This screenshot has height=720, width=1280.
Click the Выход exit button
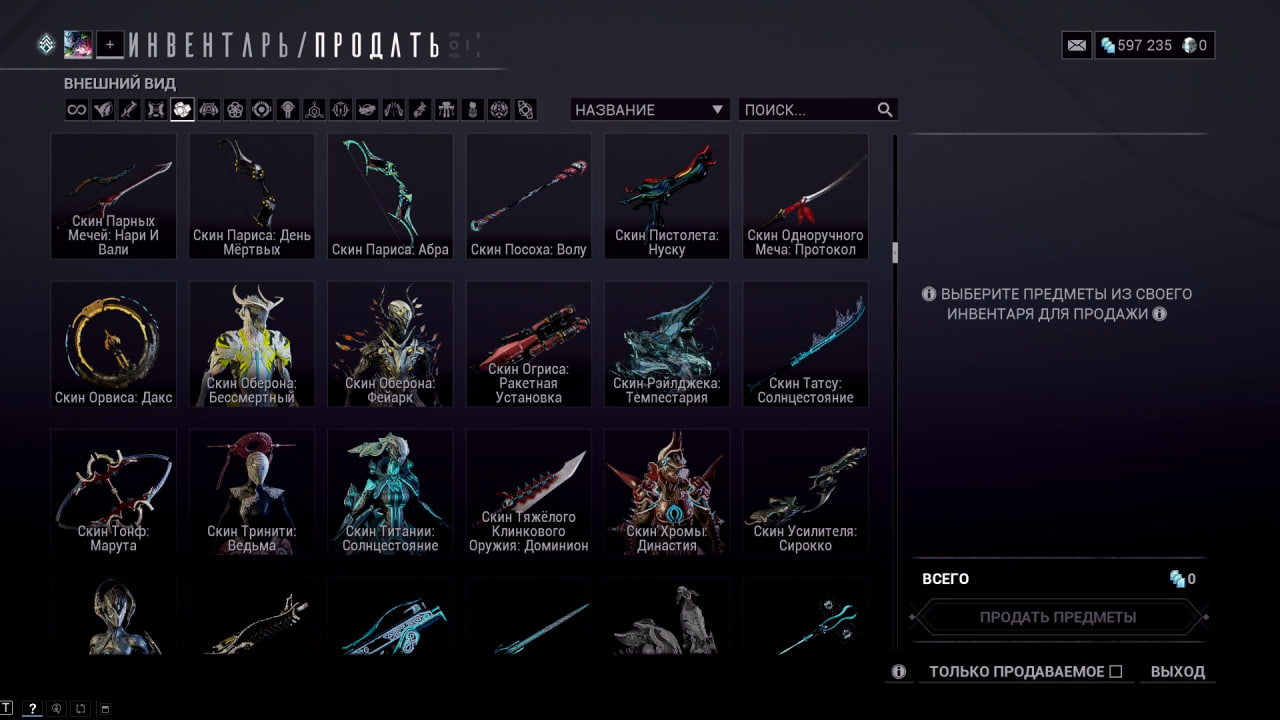[x=1178, y=672]
